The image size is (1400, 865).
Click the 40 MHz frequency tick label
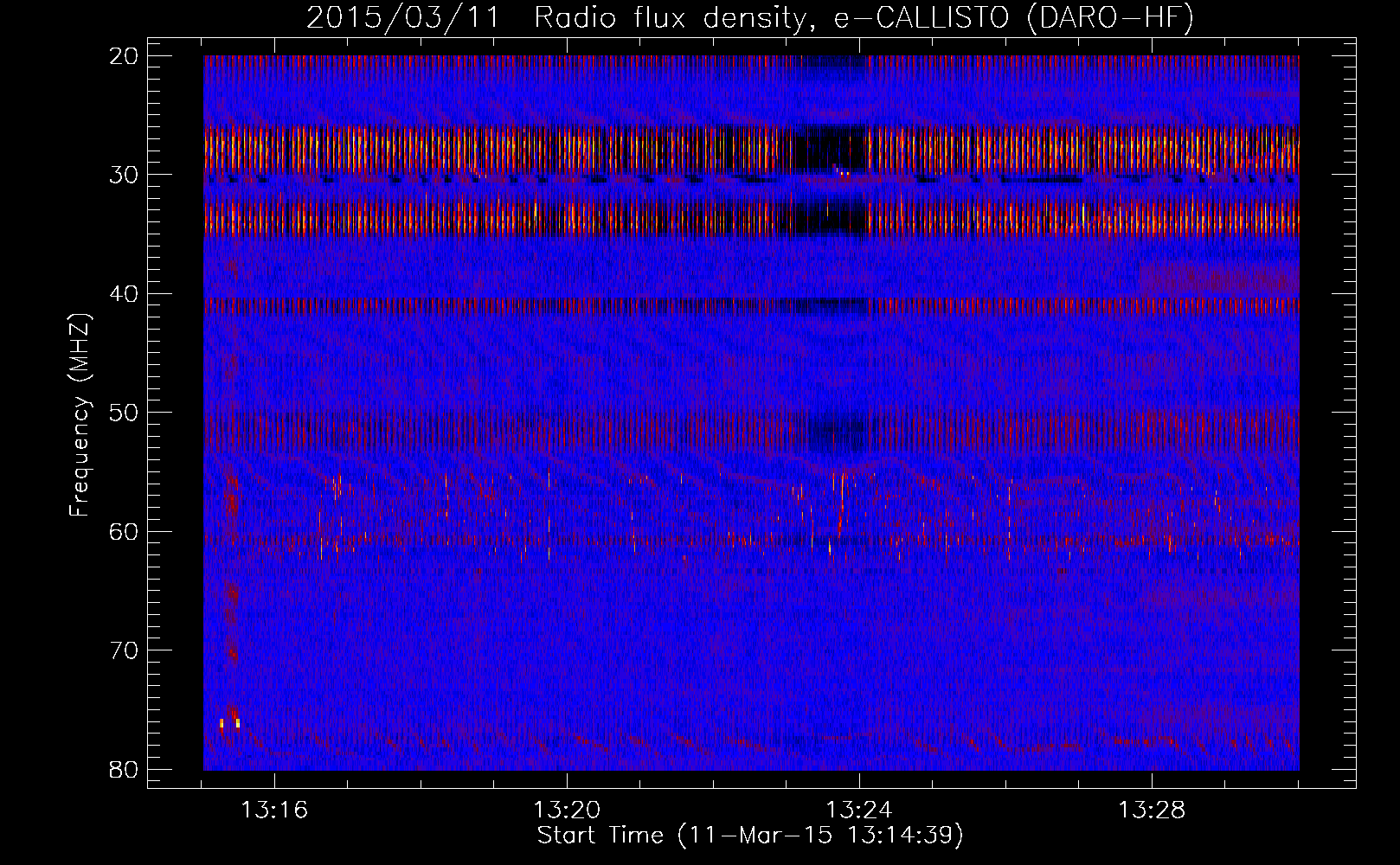(125, 294)
